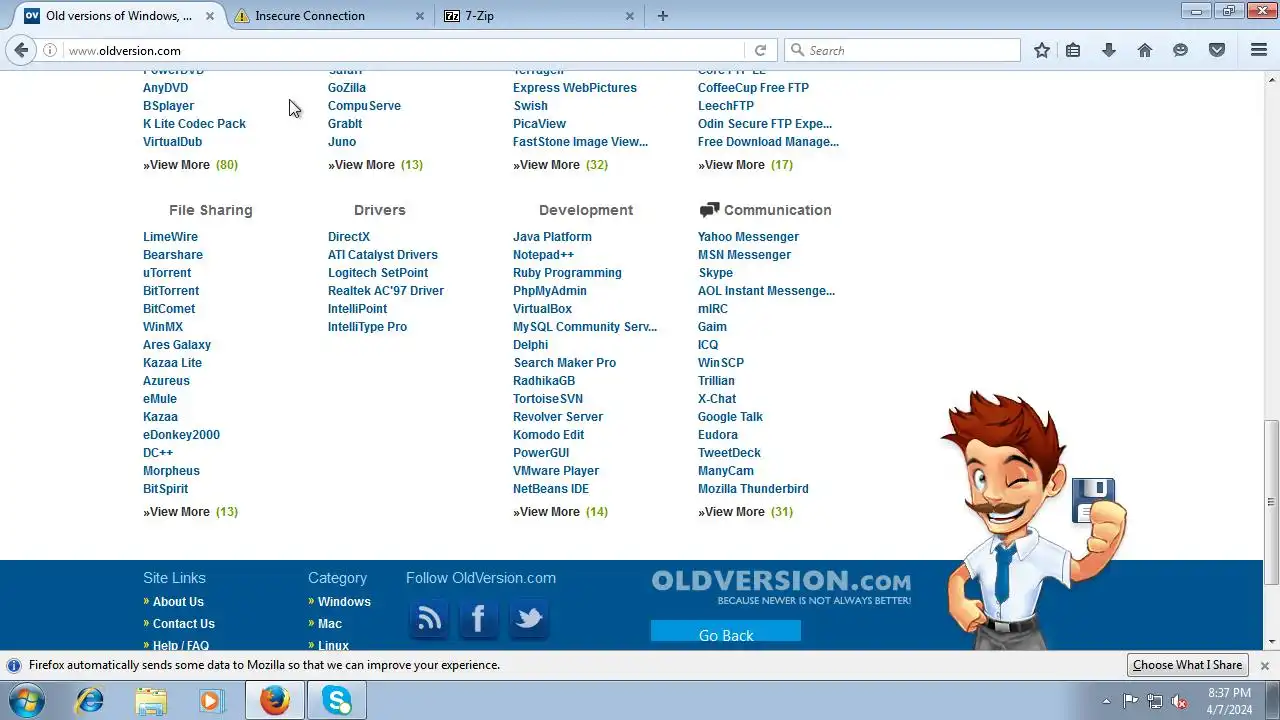Expand View More (17) list
1280x720 pixels.
click(745, 165)
